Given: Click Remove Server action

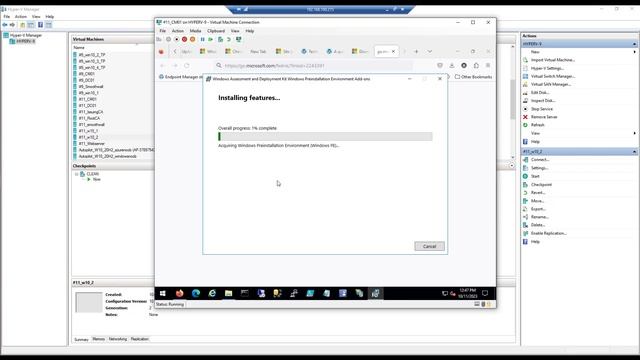Looking at the screenshot, I should [x=544, y=117].
